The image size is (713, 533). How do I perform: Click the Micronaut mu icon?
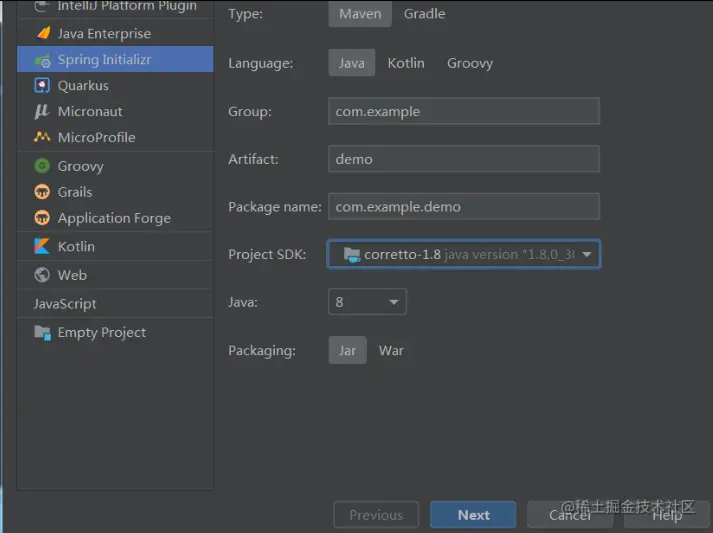coord(41,111)
